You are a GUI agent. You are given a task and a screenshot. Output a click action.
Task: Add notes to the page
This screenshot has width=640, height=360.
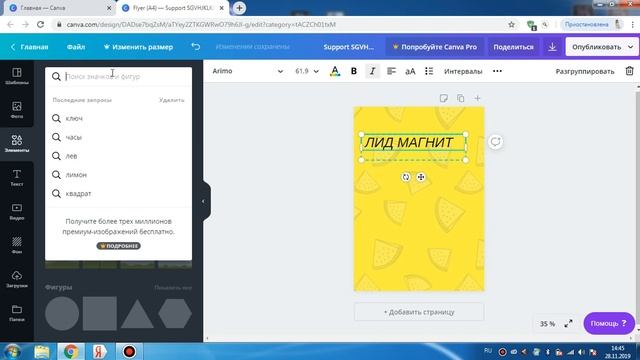(443, 98)
